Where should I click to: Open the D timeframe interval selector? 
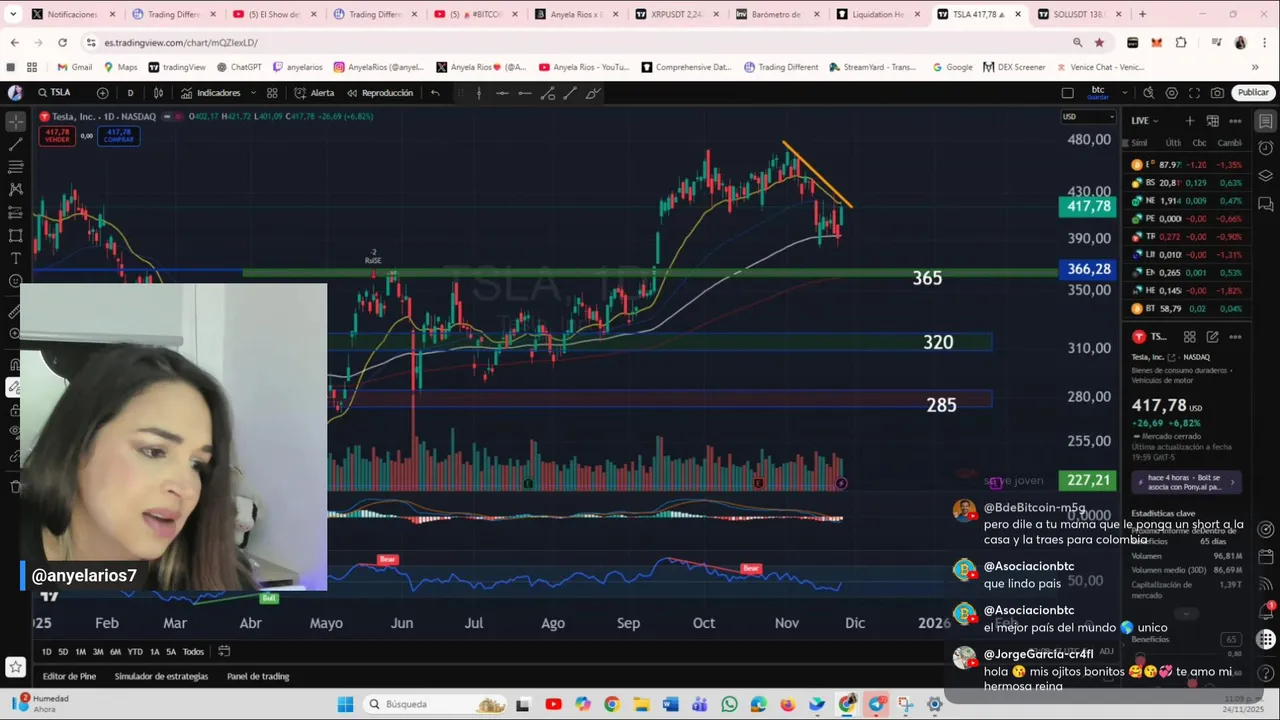(x=130, y=93)
